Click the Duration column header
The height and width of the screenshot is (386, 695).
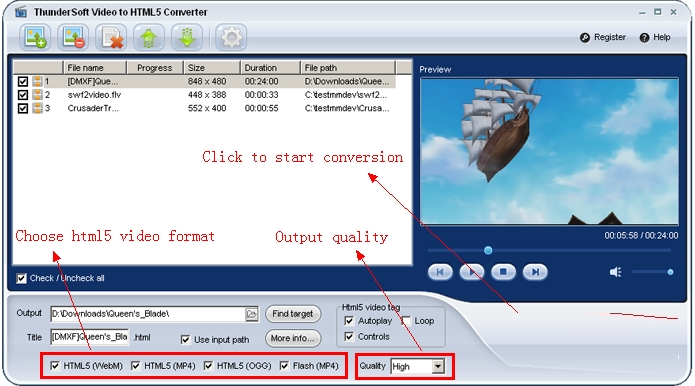tap(270, 68)
